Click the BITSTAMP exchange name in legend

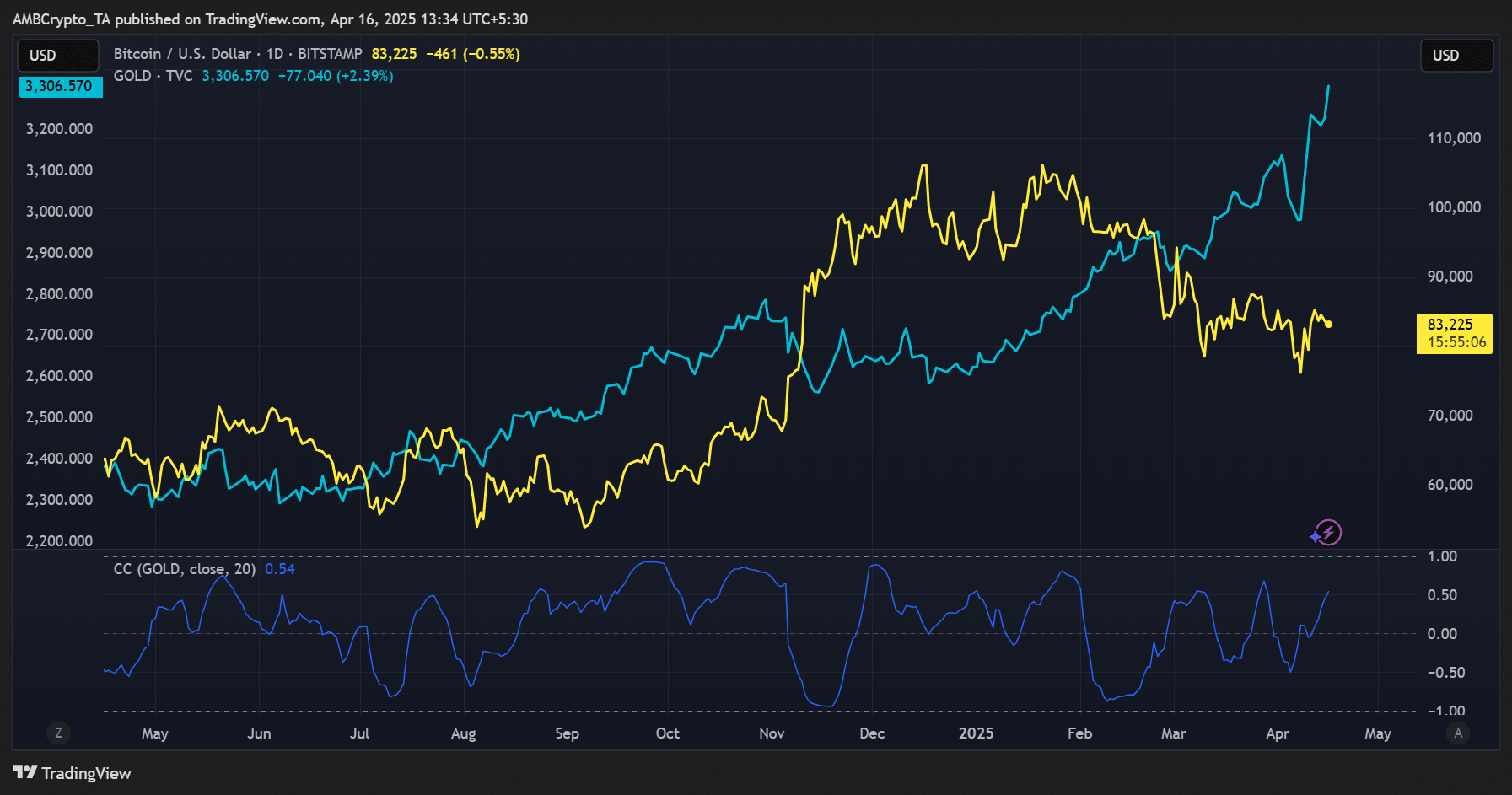330,54
